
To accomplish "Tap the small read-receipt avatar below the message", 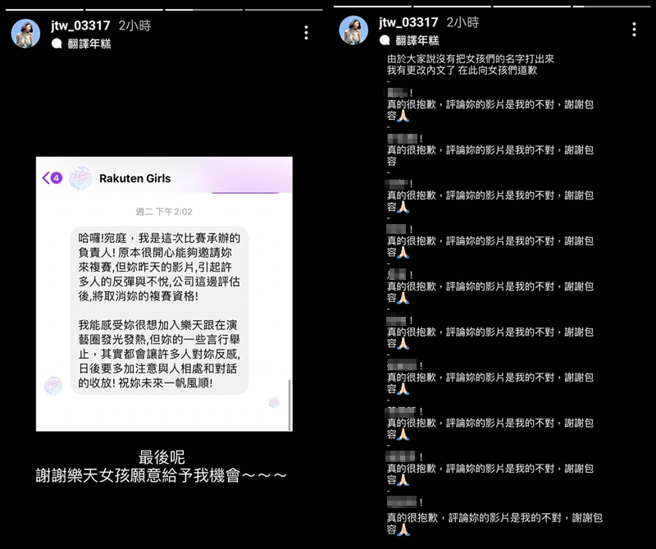I will click(274, 402).
